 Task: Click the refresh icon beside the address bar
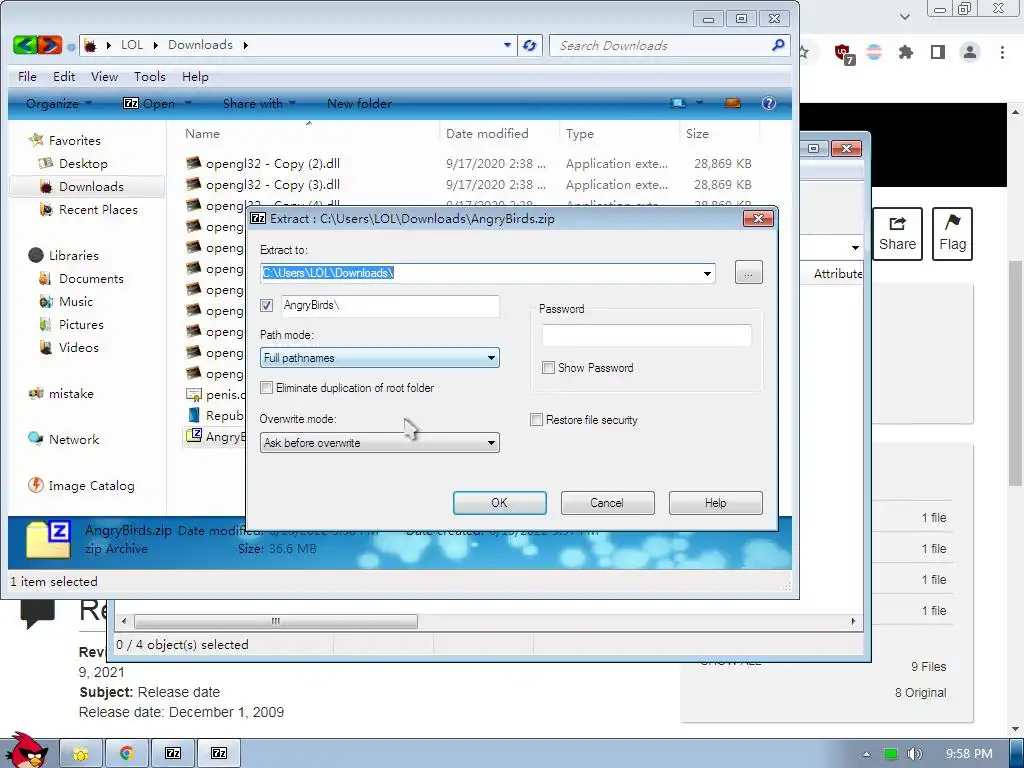(530, 45)
